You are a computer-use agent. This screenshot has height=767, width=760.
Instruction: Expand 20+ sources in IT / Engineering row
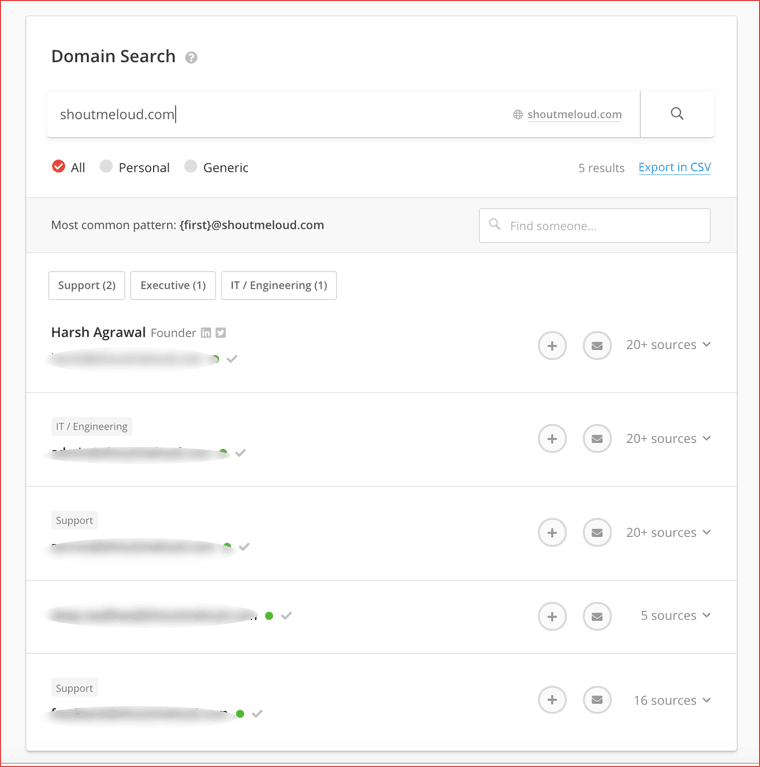[x=668, y=439]
